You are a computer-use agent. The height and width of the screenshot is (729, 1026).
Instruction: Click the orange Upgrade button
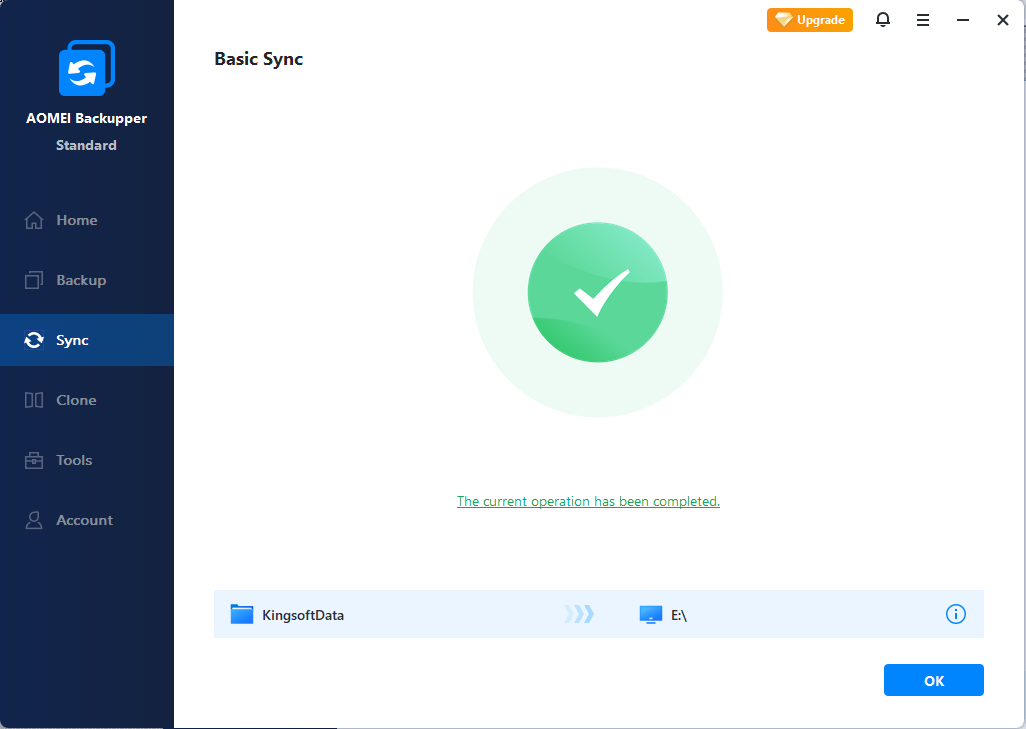click(809, 20)
